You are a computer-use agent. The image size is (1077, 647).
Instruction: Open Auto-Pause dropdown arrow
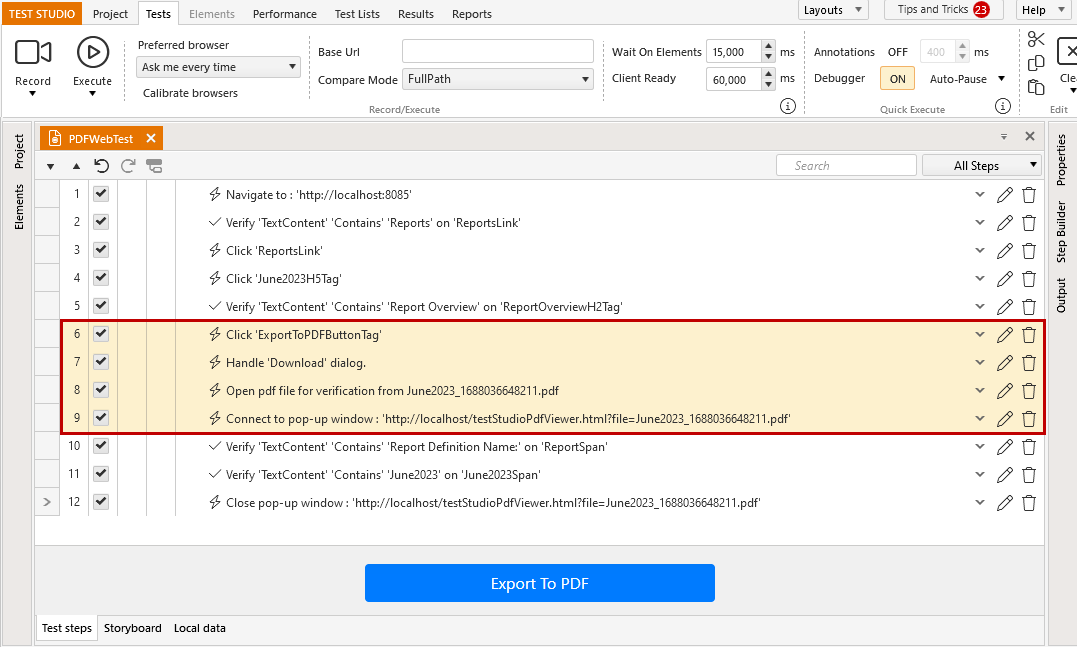1001,78
